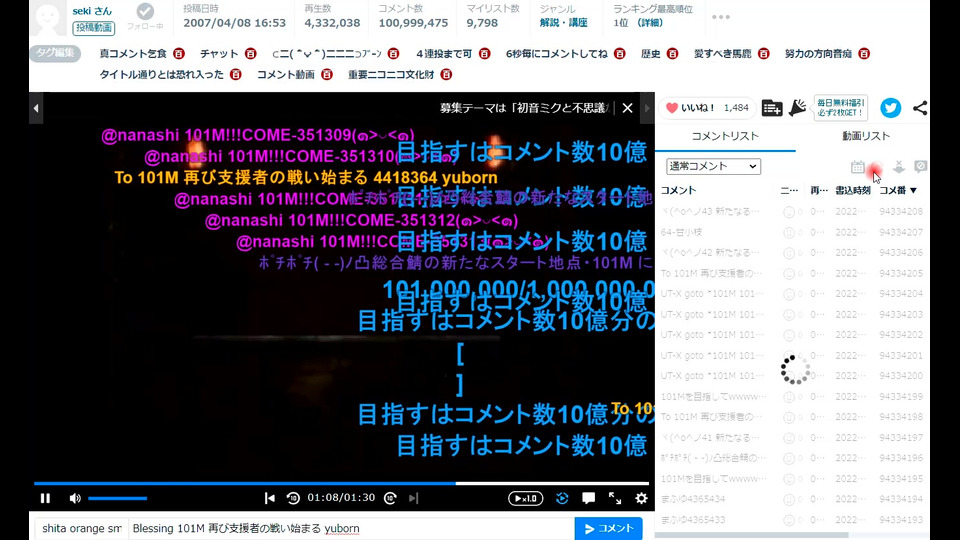
Task: Rewind 10 seconds button
Action: pos(293,498)
